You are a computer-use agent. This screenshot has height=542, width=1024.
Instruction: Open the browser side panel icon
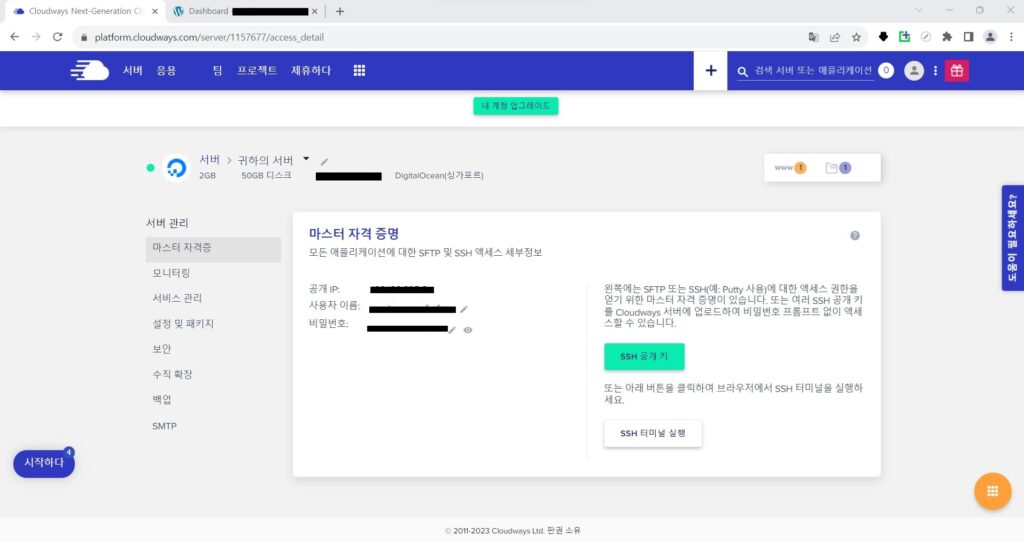[x=968, y=37]
